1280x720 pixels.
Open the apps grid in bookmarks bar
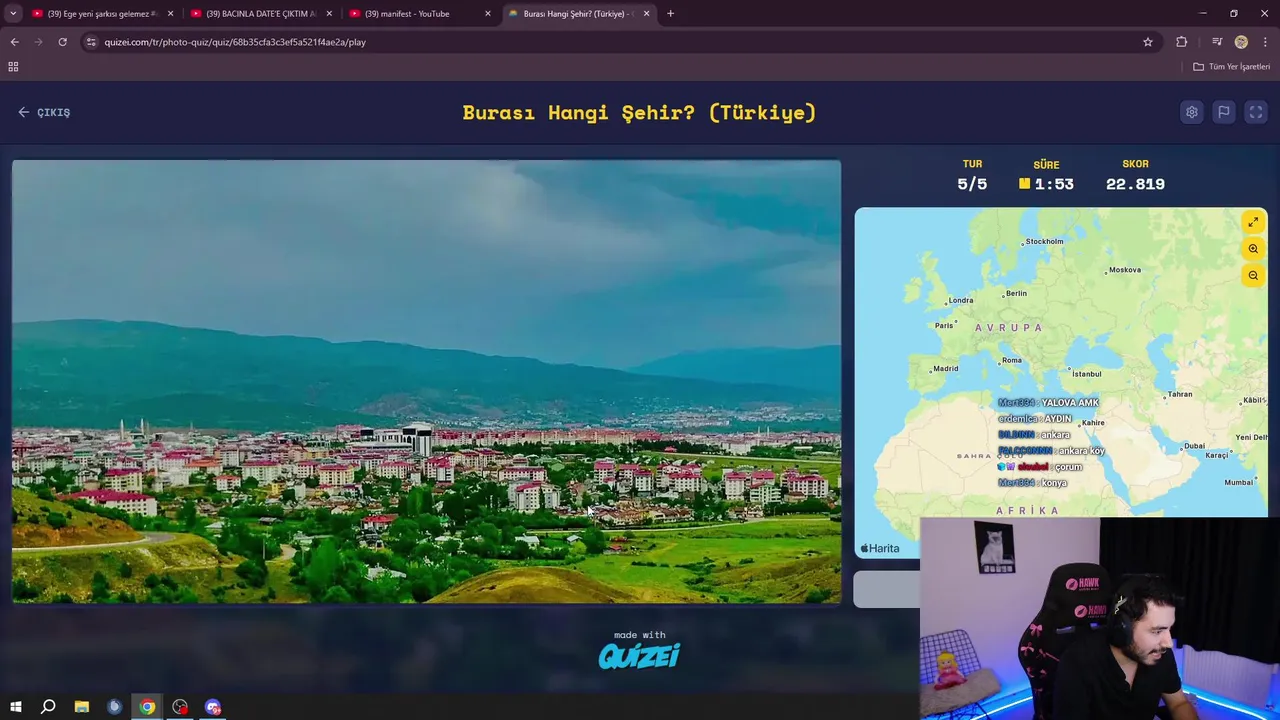click(13, 67)
